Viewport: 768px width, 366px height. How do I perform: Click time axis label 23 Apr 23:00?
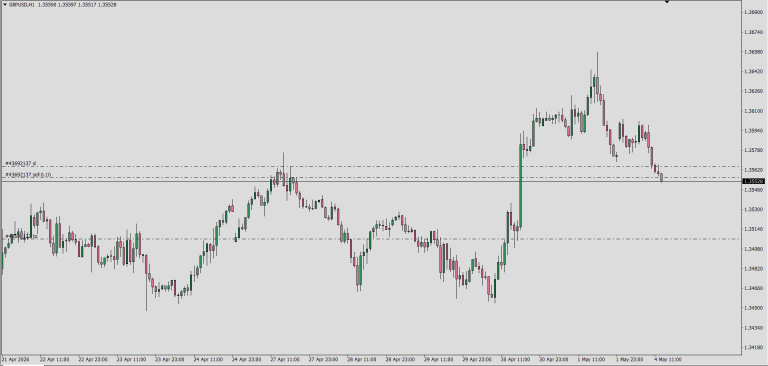(x=169, y=360)
